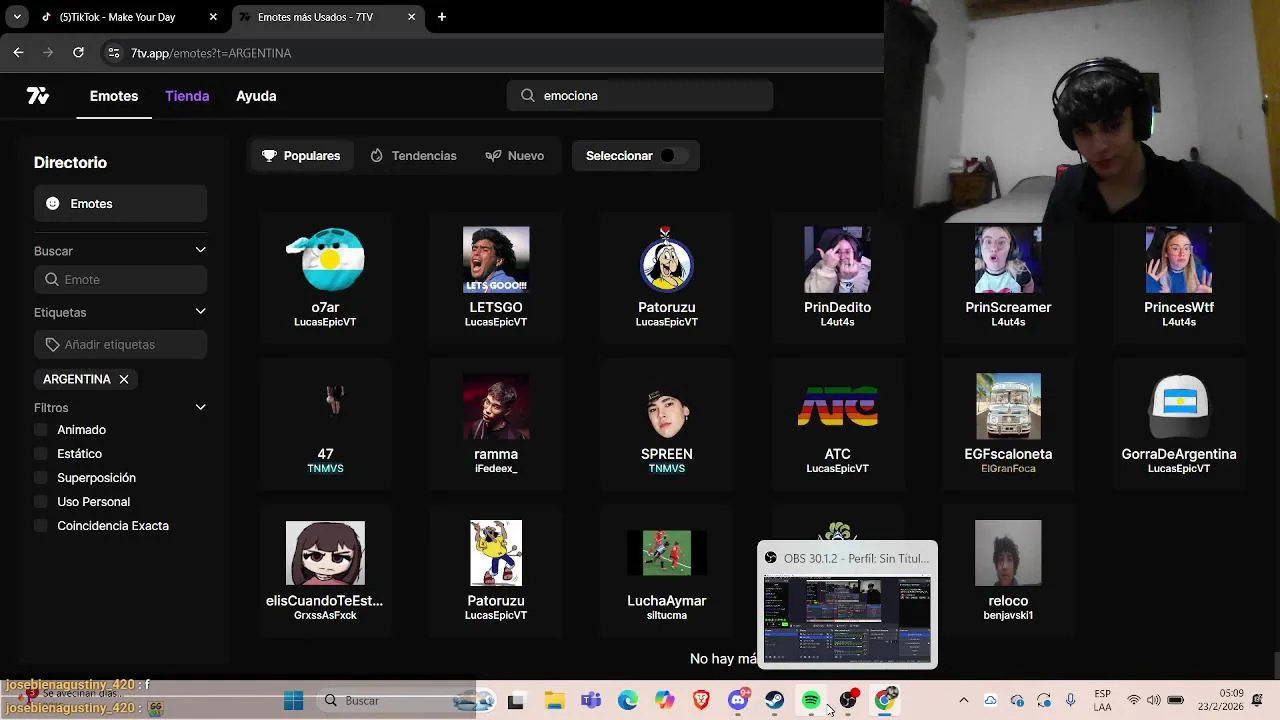Open Microsoft Edge from taskbar
The width and height of the screenshot is (1280, 720).
[x=628, y=701]
